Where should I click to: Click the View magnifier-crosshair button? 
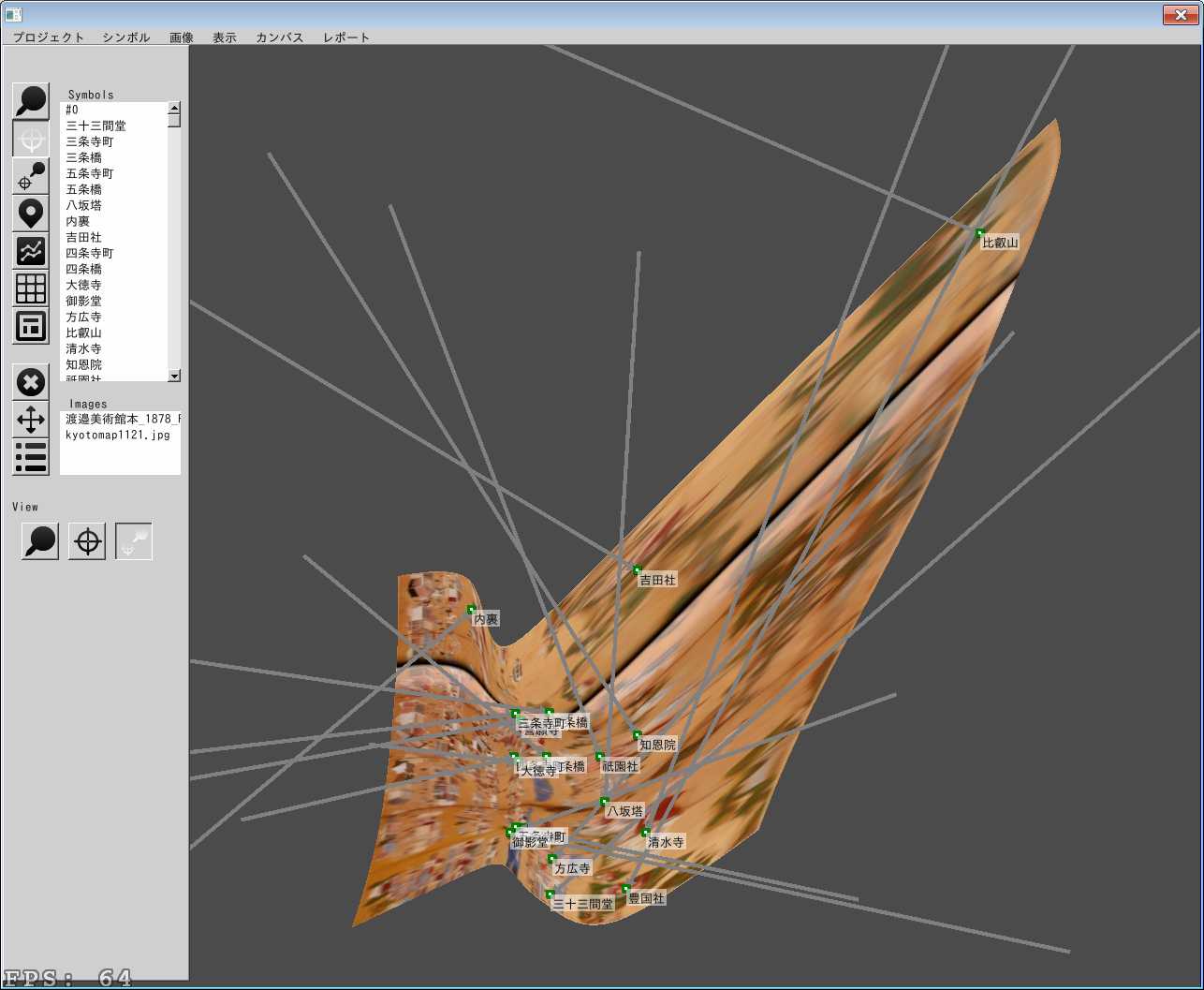pos(134,541)
